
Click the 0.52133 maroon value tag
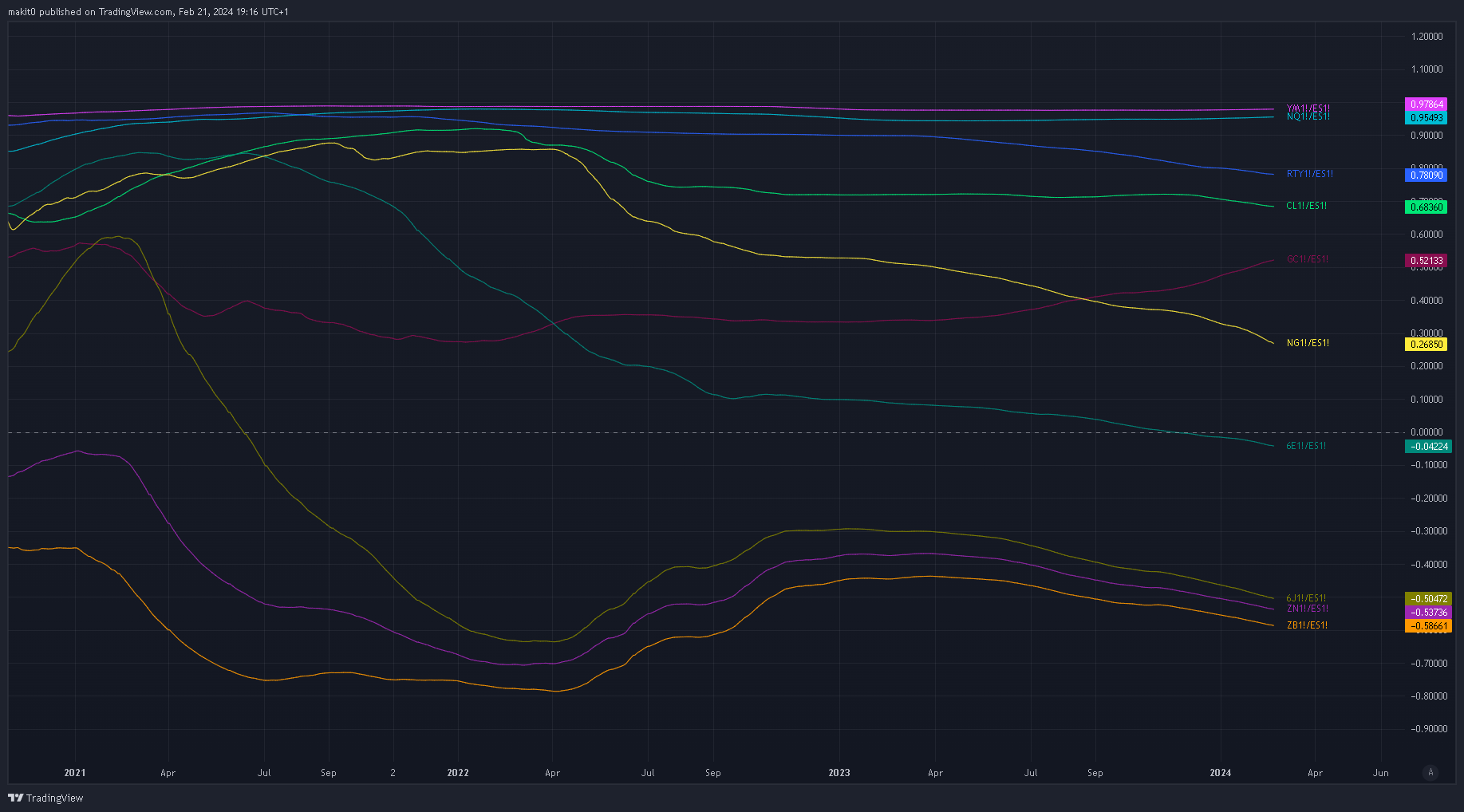pos(1426,261)
